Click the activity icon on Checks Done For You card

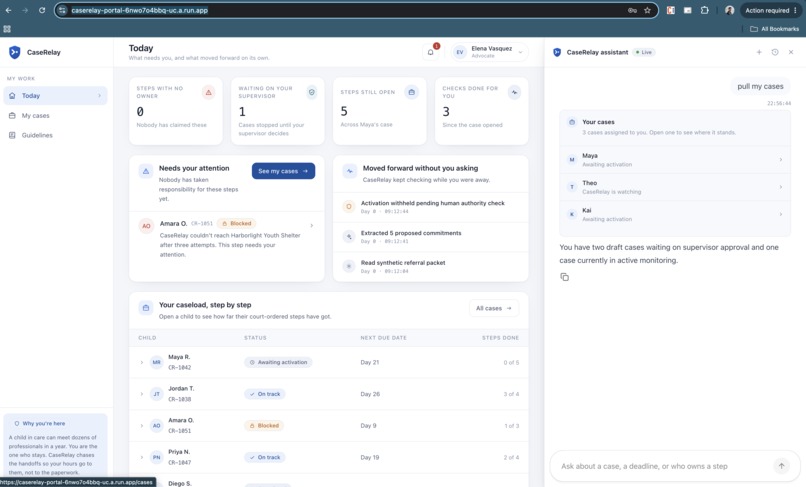(514, 93)
